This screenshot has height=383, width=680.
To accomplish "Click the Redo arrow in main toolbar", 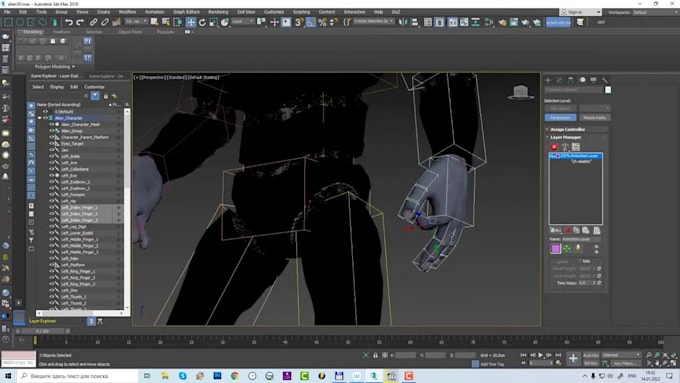I will (80, 22).
